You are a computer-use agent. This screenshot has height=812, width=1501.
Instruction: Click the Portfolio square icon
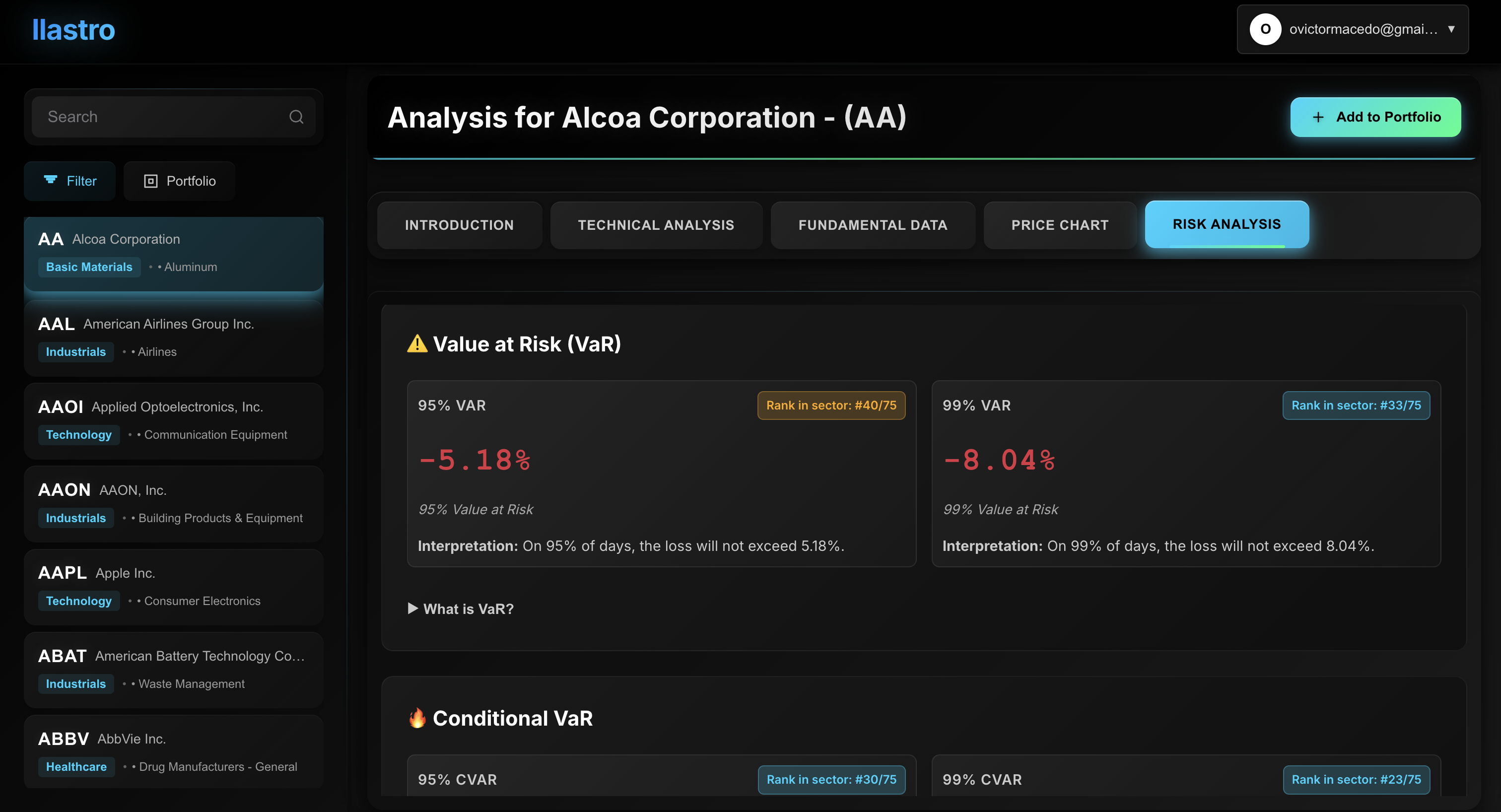(x=151, y=181)
